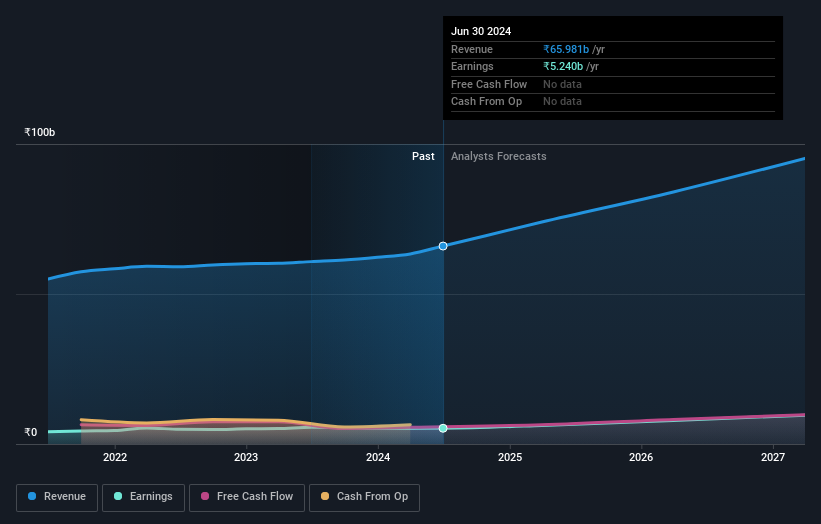Click the Jun 30 2024 tooltip date
Image resolution: width=821 pixels, height=524 pixels.
(481, 31)
